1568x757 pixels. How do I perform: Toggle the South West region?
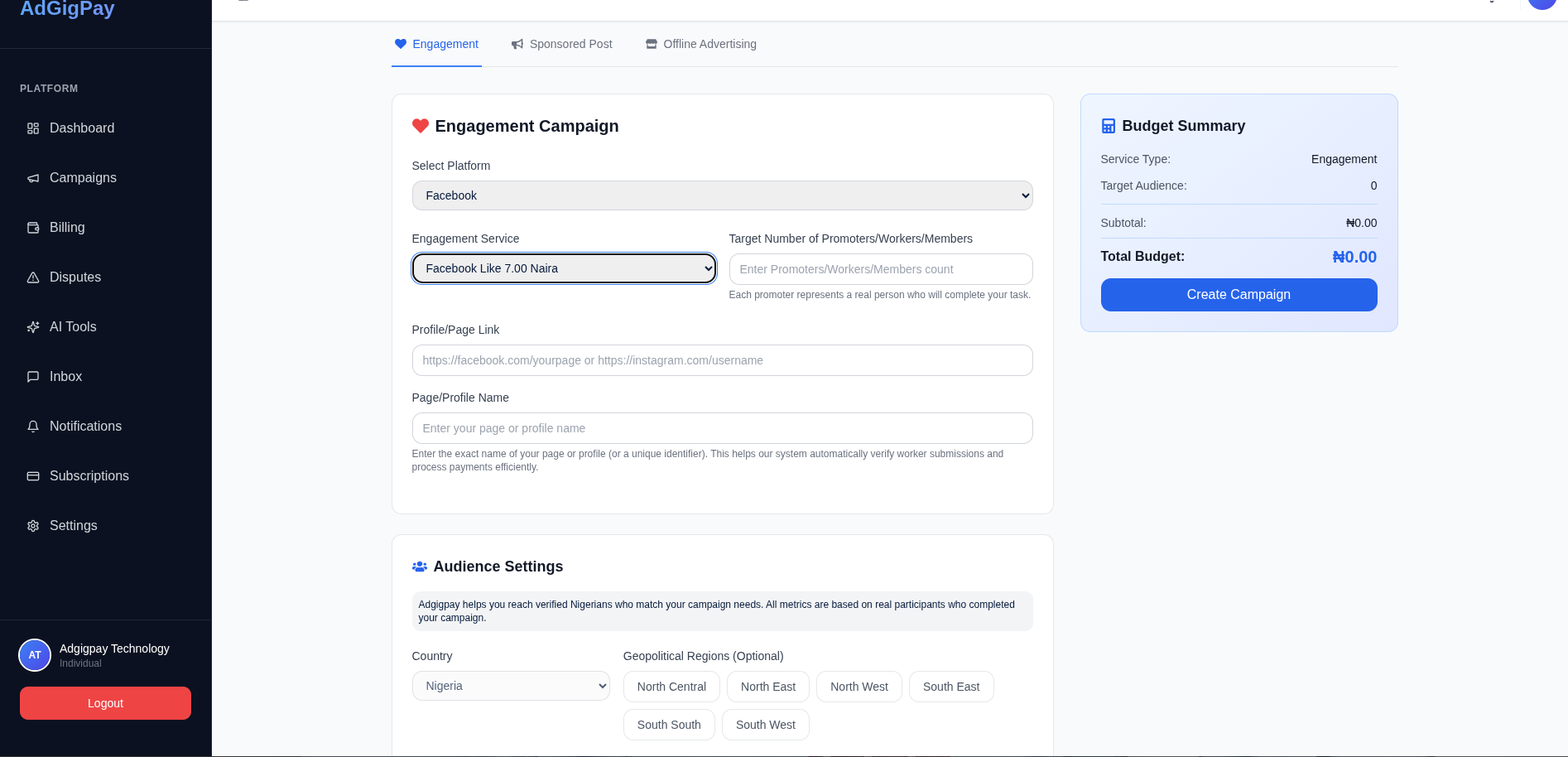pyautogui.click(x=766, y=725)
